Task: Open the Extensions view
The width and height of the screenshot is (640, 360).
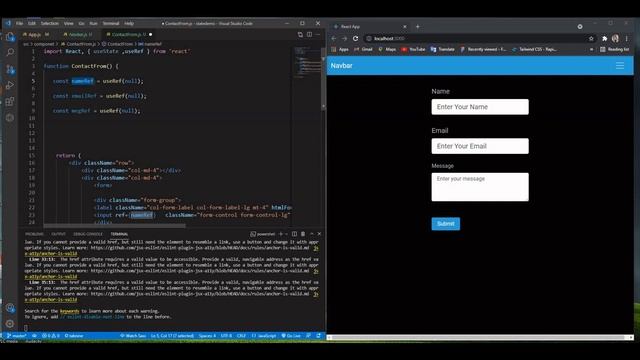Action: 10,101
